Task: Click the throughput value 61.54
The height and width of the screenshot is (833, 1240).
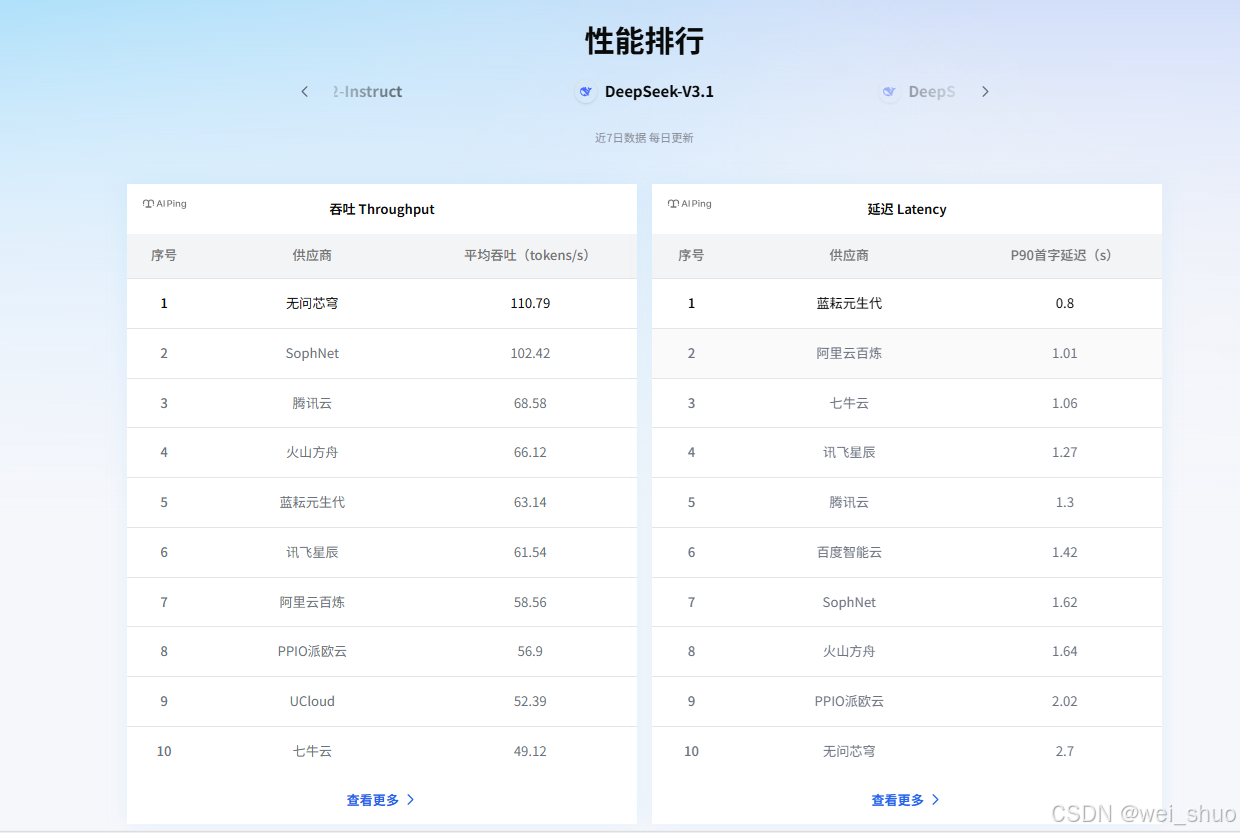Action: (530, 552)
